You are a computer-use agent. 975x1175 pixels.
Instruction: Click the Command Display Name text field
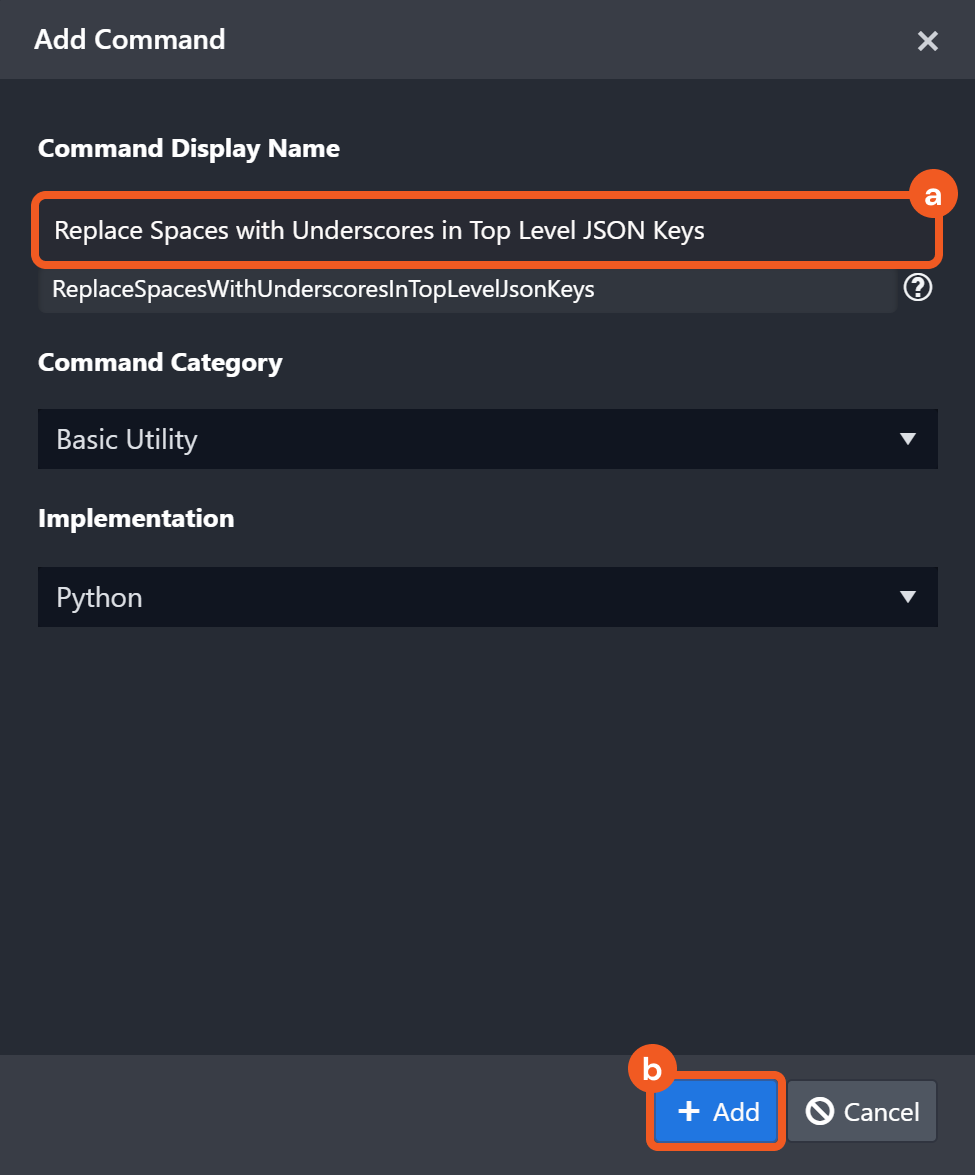click(x=486, y=231)
